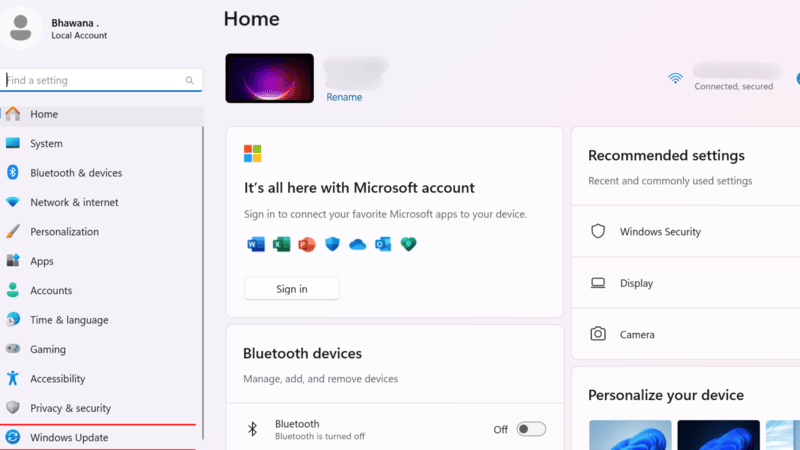
Task: Click the Privacy & security shield icon
Action: [13, 408]
